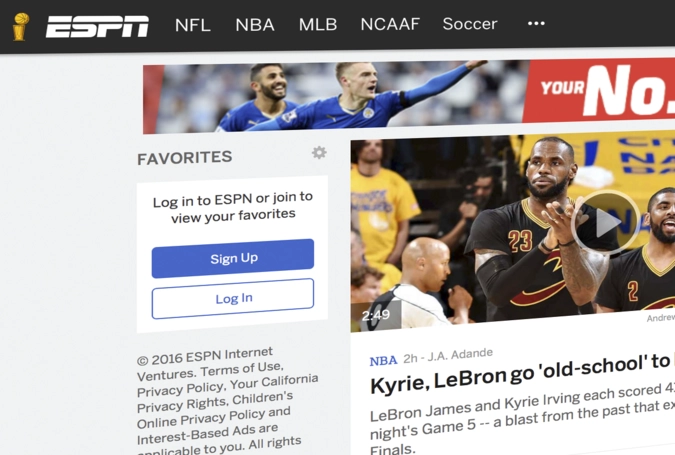
Task: Click the red 'Your No.' banner section
Action: coord(599,90)
